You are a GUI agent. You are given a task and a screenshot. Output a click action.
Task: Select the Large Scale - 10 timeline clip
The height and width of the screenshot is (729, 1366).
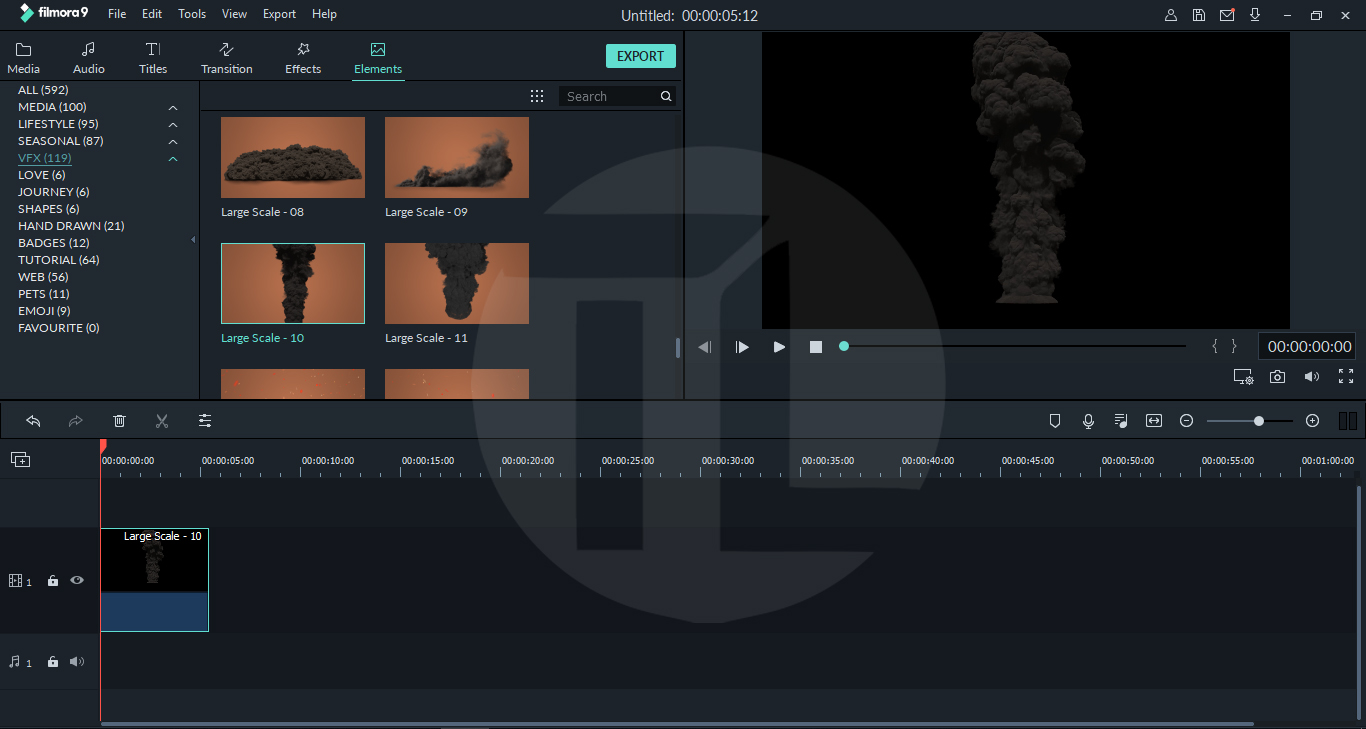155,580
